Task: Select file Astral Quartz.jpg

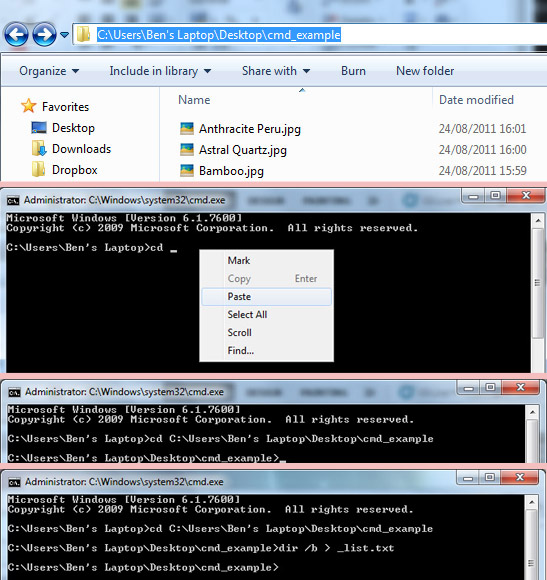Action: (243, 150)
